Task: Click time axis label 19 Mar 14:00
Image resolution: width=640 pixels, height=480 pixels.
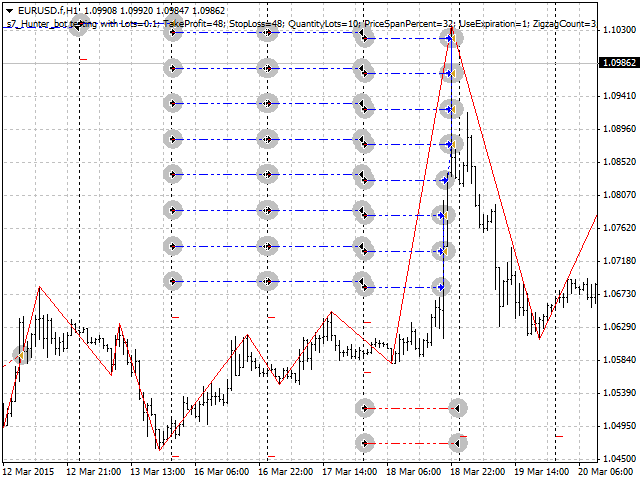Action: [542, 472]
